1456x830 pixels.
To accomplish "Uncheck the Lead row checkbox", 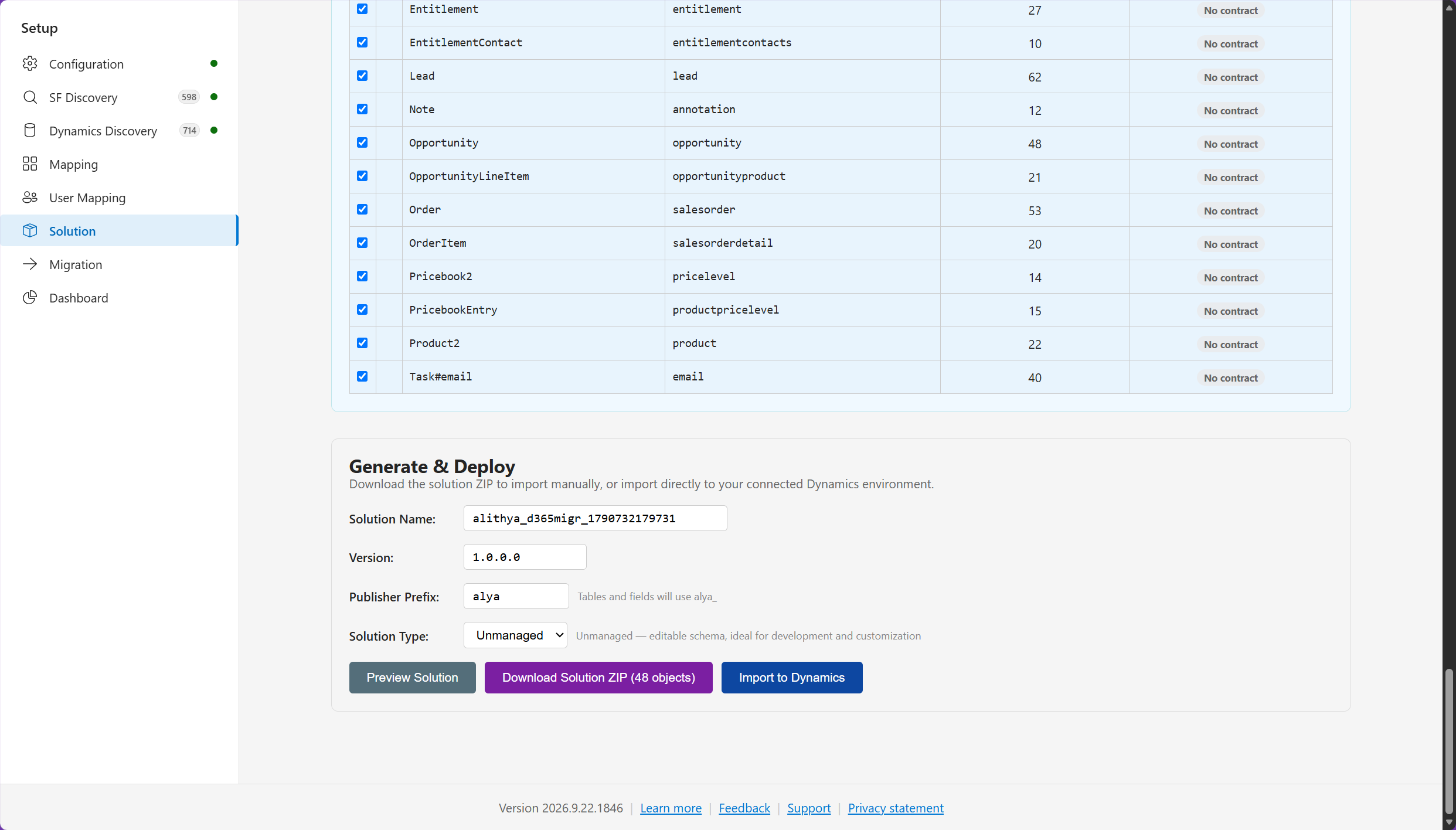I will click(362, 76).
